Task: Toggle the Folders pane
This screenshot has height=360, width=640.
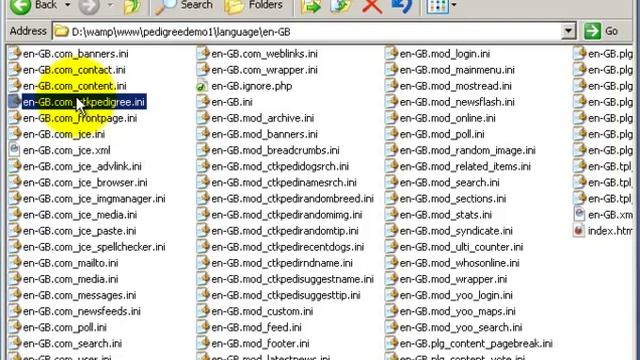Action: tap(253, 6)
